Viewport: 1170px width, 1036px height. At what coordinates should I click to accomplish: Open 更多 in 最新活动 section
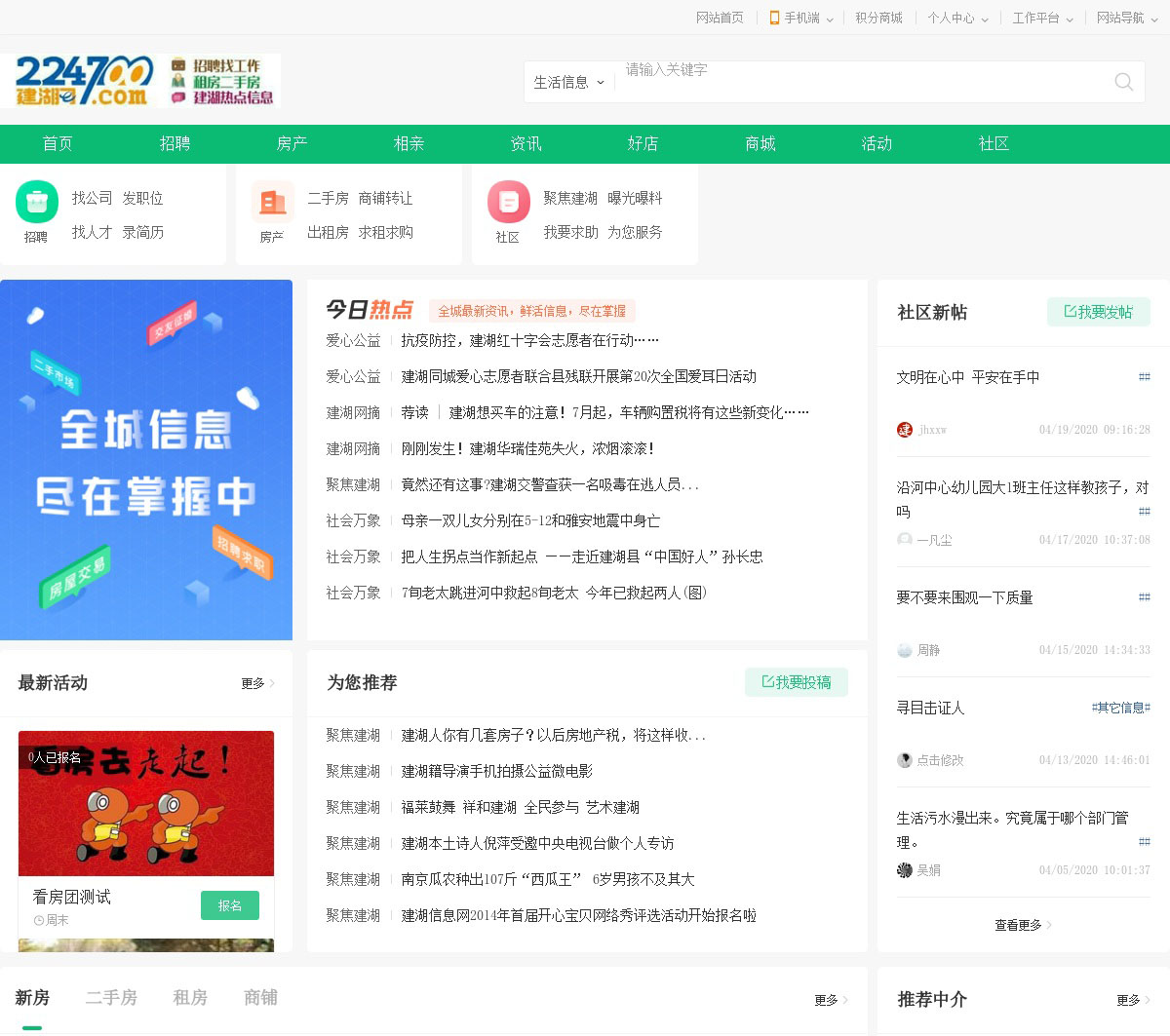point(257,683)
